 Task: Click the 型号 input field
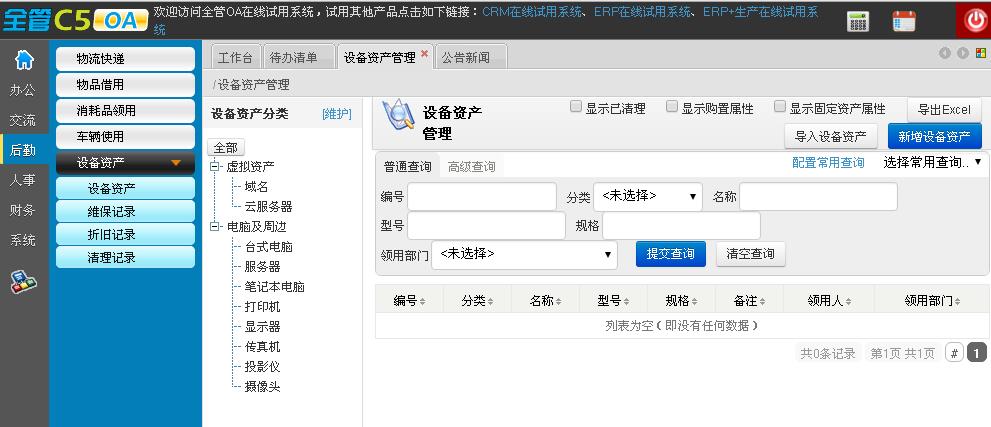(x=487, y=226)
